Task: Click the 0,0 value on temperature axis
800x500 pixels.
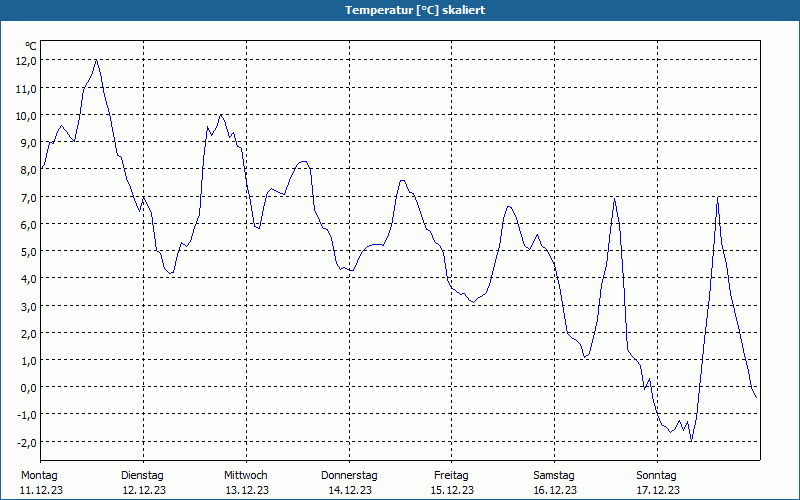Action: click(28, 387)
